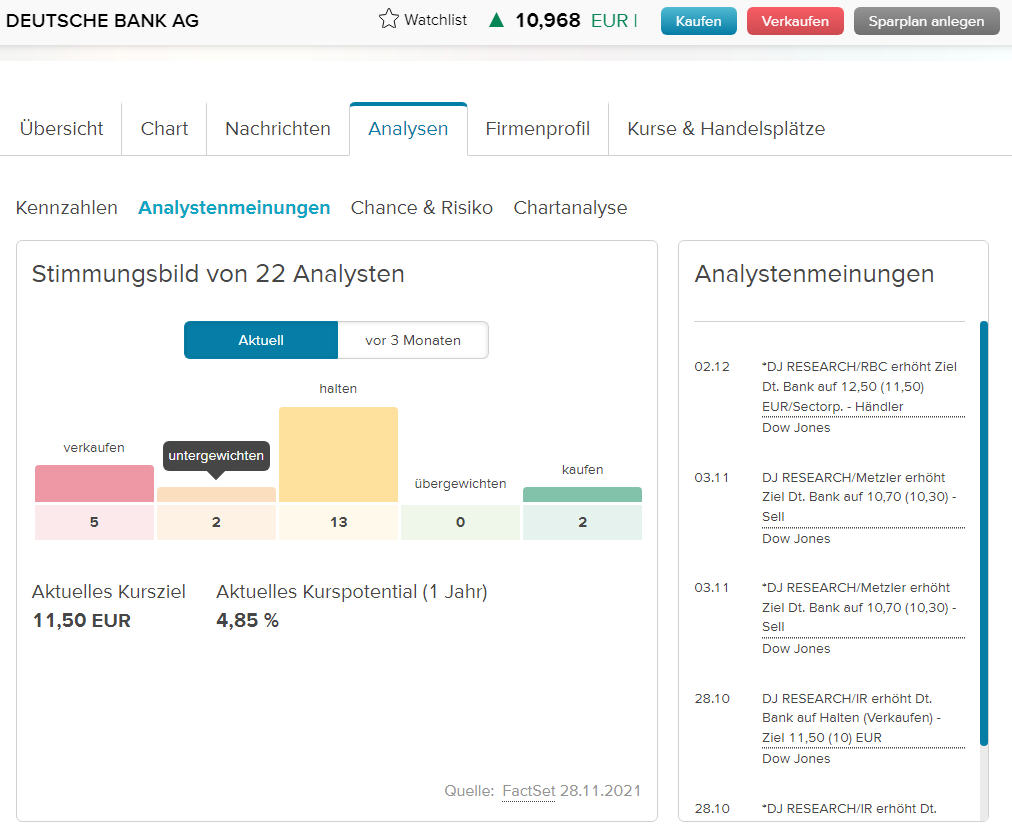Click the Kaufen button
Viewport: 1012px width, 834px height.
pyautogui.click(x=698, y=21)
